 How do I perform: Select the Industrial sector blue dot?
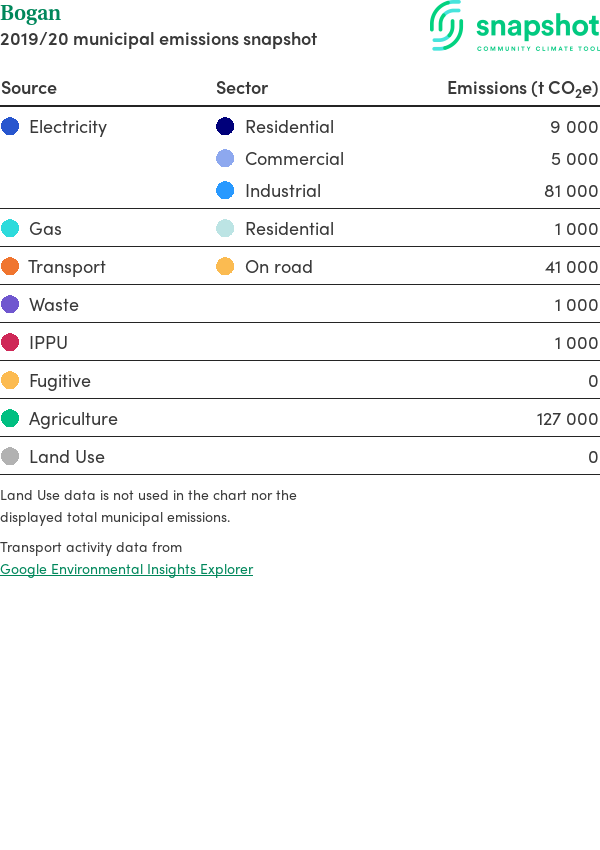coord(225,190)
